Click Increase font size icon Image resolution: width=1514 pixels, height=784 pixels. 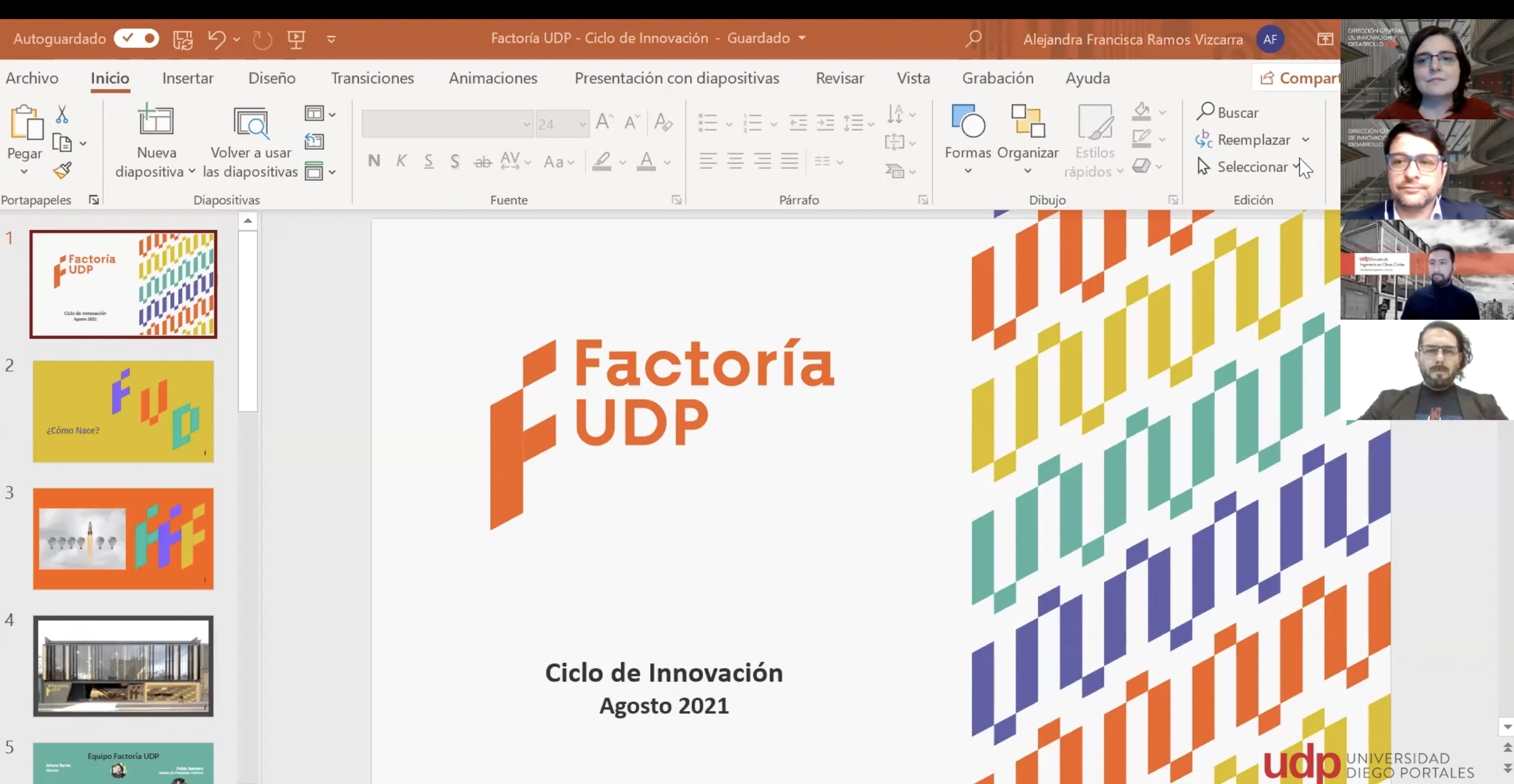coord(604,122)
